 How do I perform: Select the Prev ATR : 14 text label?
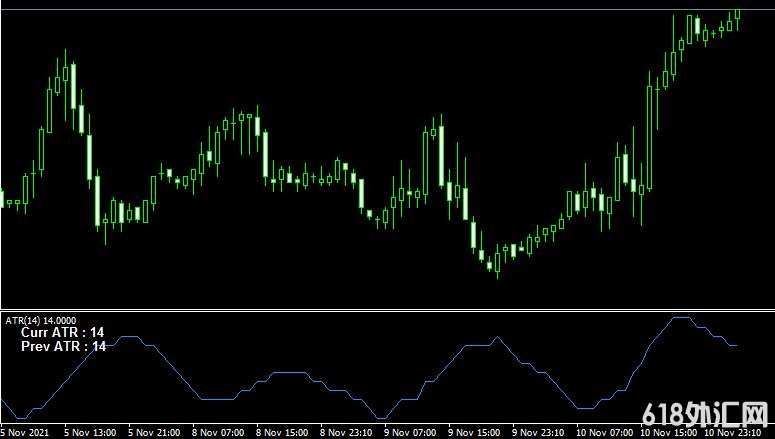pos(62,346)
